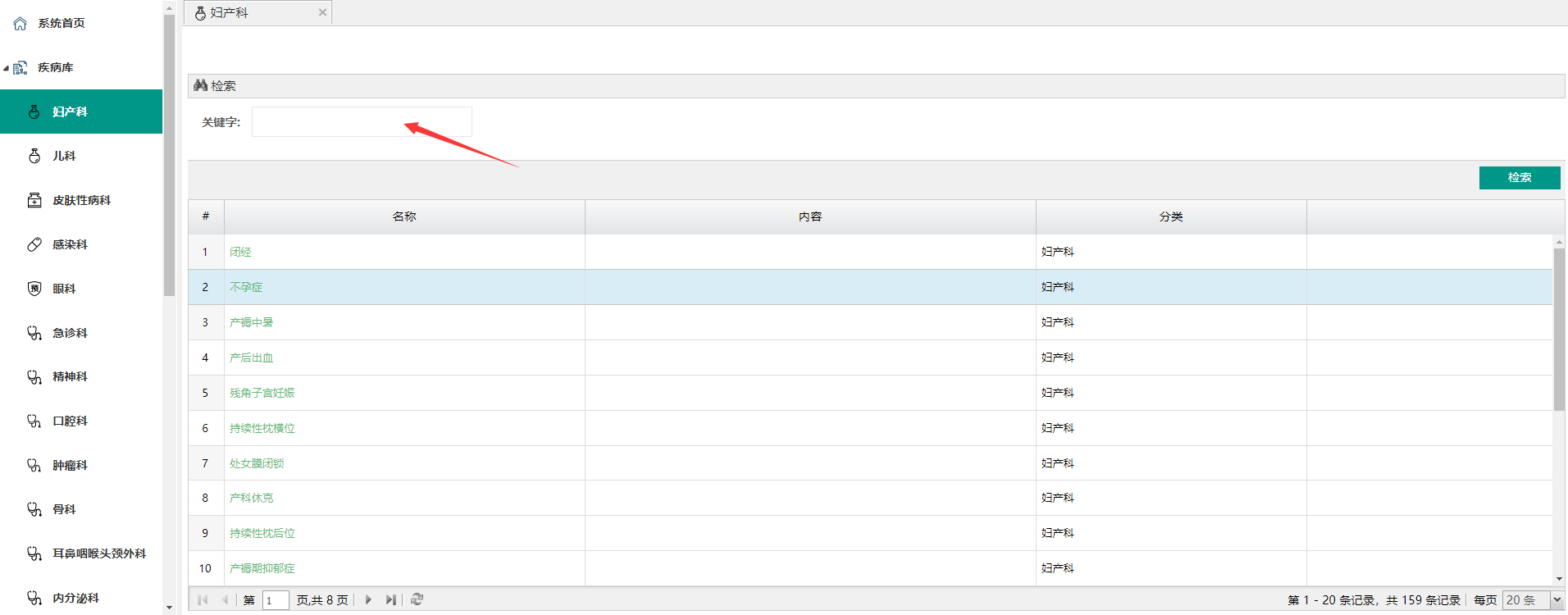
Task: Go to next page icon
Action: point(368,599)
